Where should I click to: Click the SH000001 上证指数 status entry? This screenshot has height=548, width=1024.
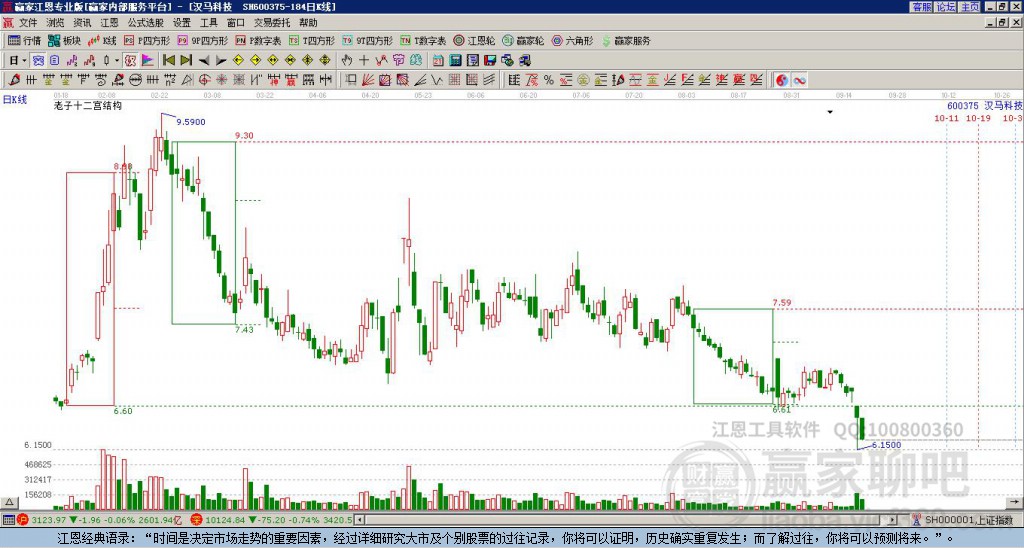pos(970,520)
